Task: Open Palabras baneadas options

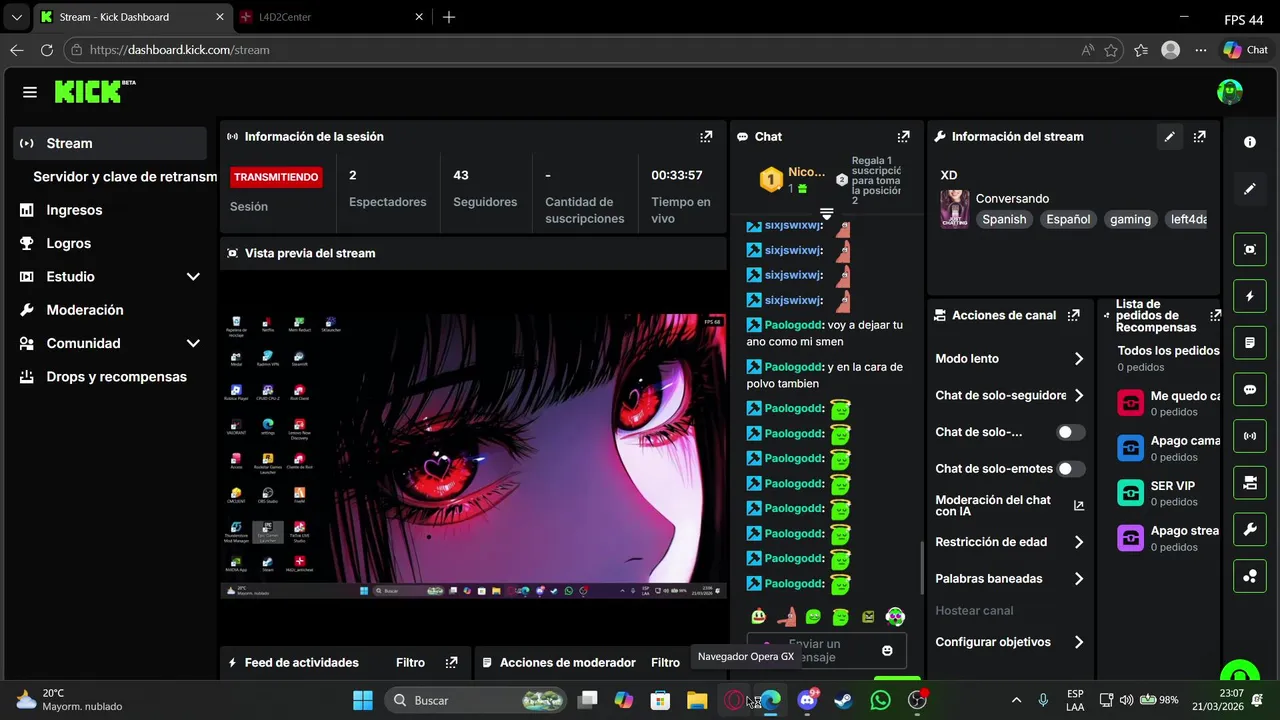Action: (x=1010, y=579)
